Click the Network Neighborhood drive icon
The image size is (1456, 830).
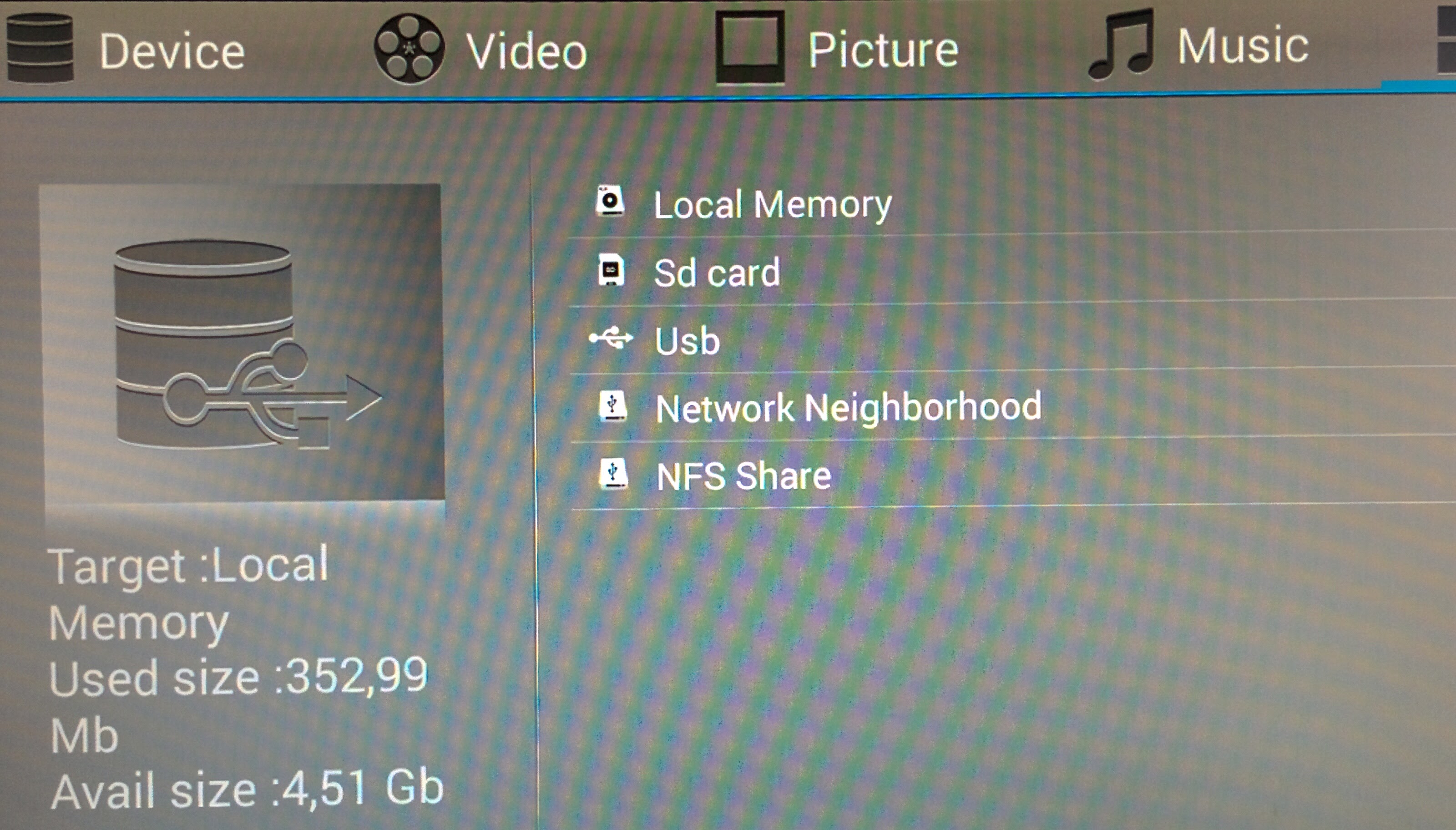(612, 406)
